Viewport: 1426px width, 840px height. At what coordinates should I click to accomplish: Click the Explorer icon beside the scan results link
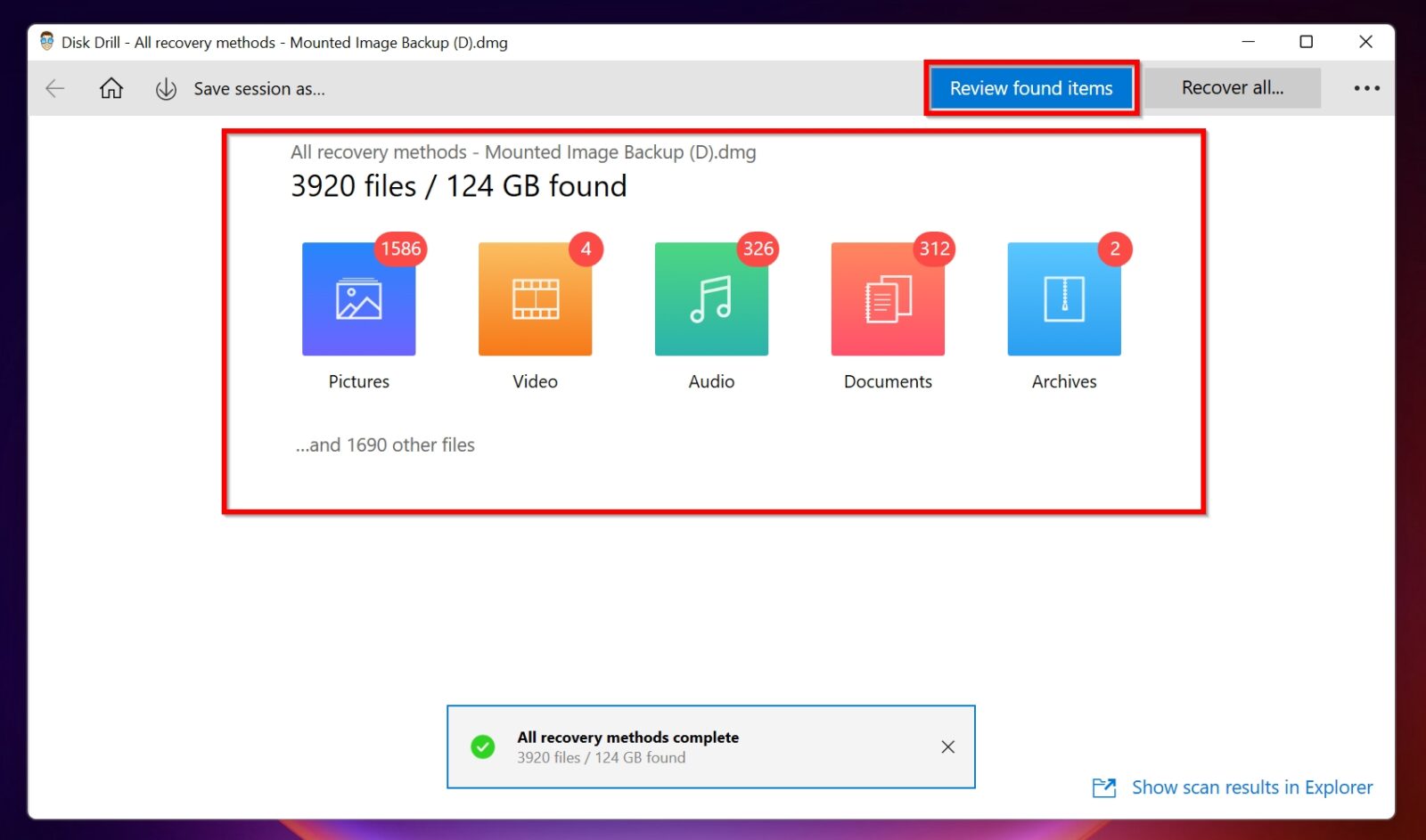pos(1104,787)
